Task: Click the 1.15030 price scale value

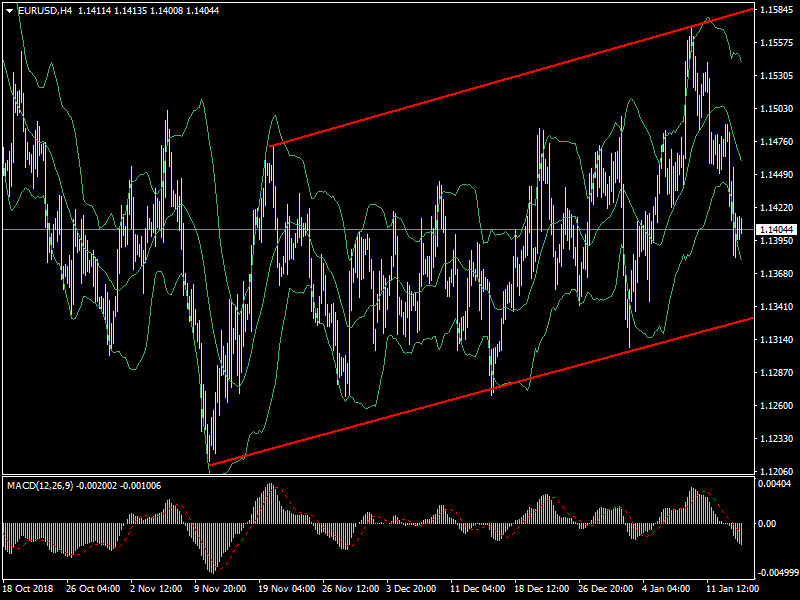Action: (776, 109)
